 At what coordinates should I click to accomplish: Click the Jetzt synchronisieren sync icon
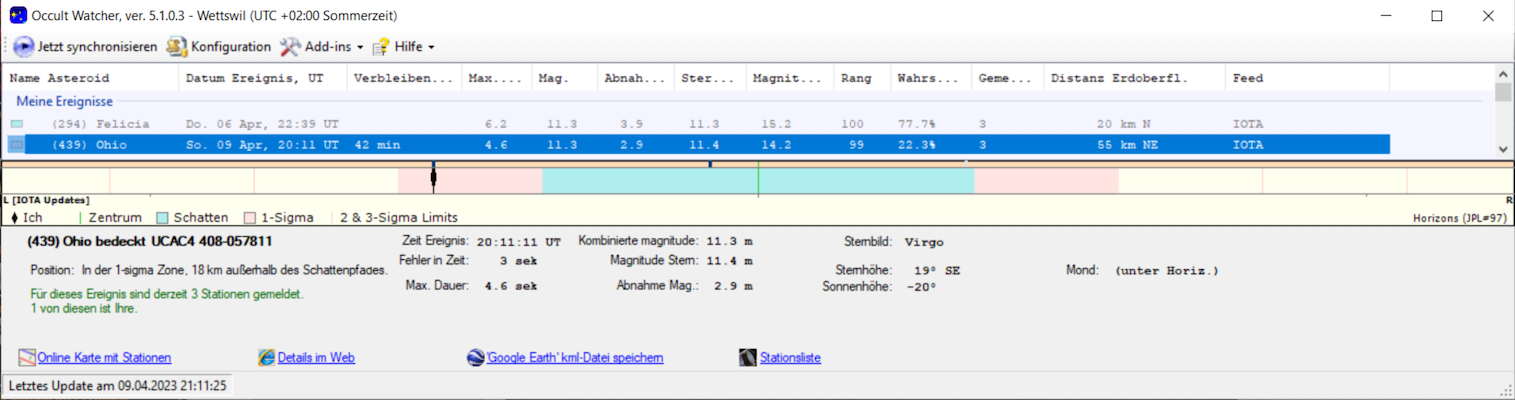[x=24, y=47]
